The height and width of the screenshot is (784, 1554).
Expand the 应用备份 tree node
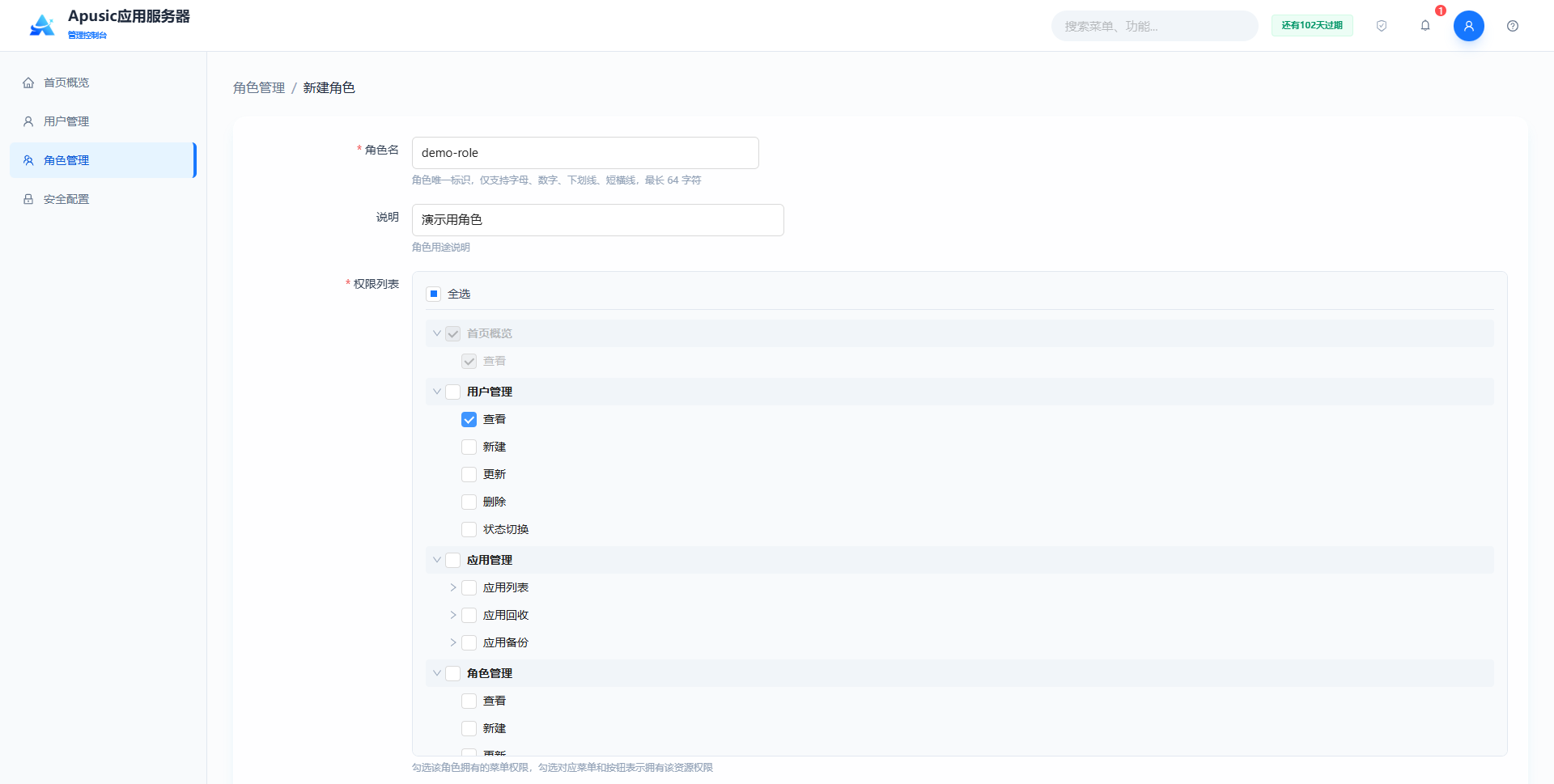[453, 642]
